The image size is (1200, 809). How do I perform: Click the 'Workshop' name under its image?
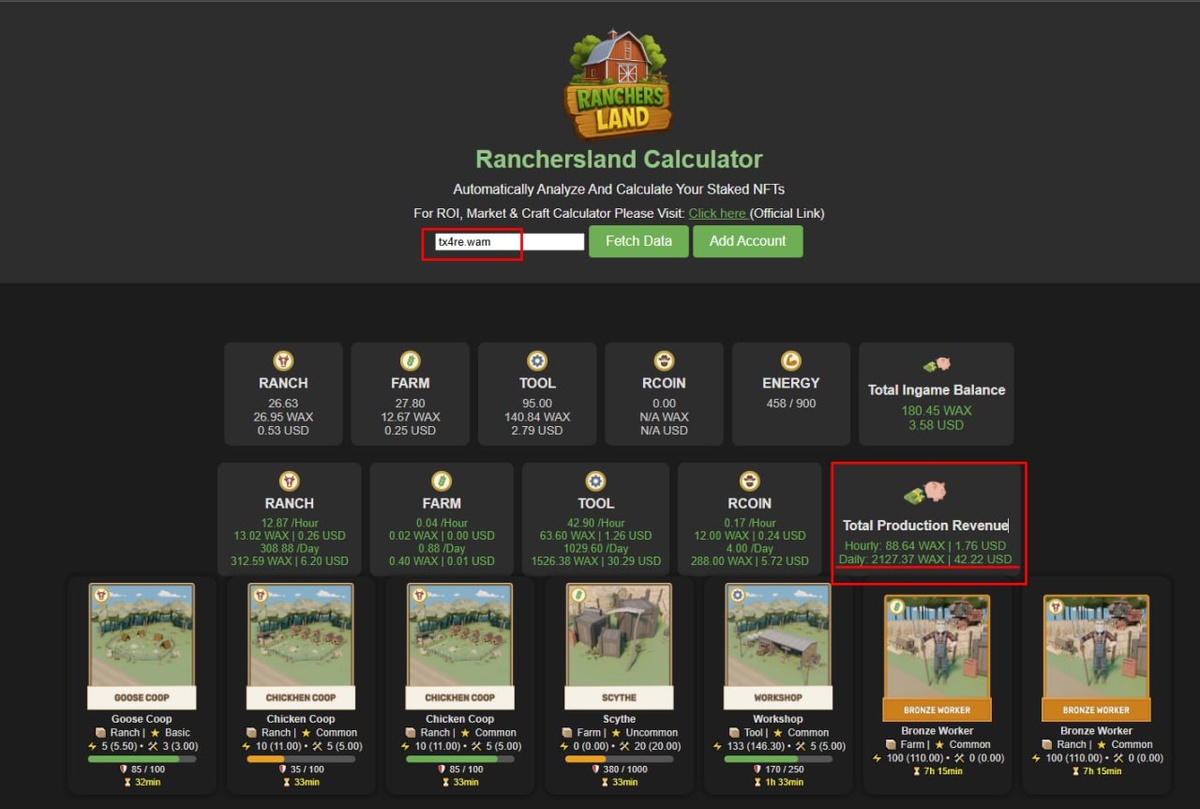778,719
